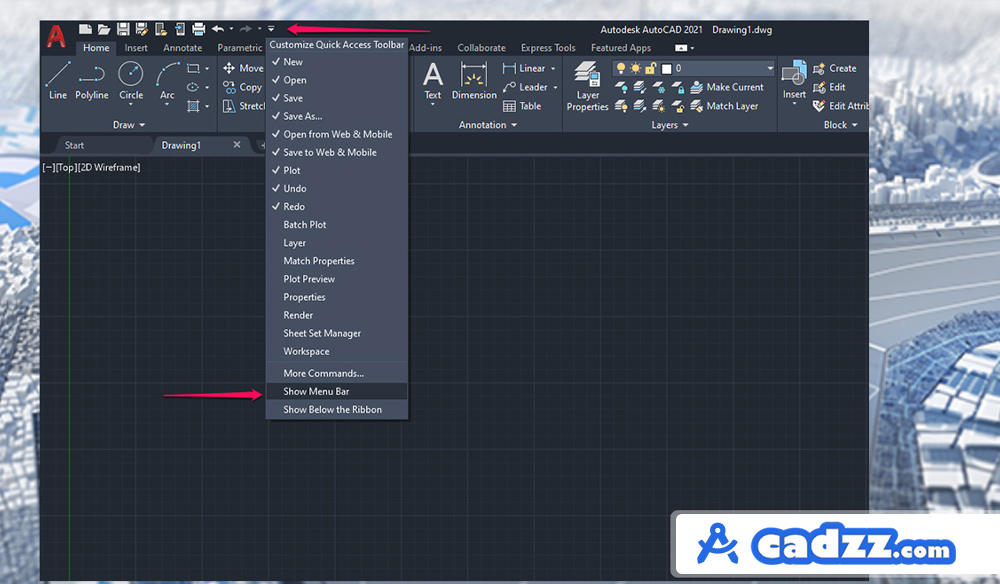The height and width of the screenshot is (584, 1000).
Task: Uncheck Open in the customize menu
Action: pyautogui.click(x=337, y=80)
